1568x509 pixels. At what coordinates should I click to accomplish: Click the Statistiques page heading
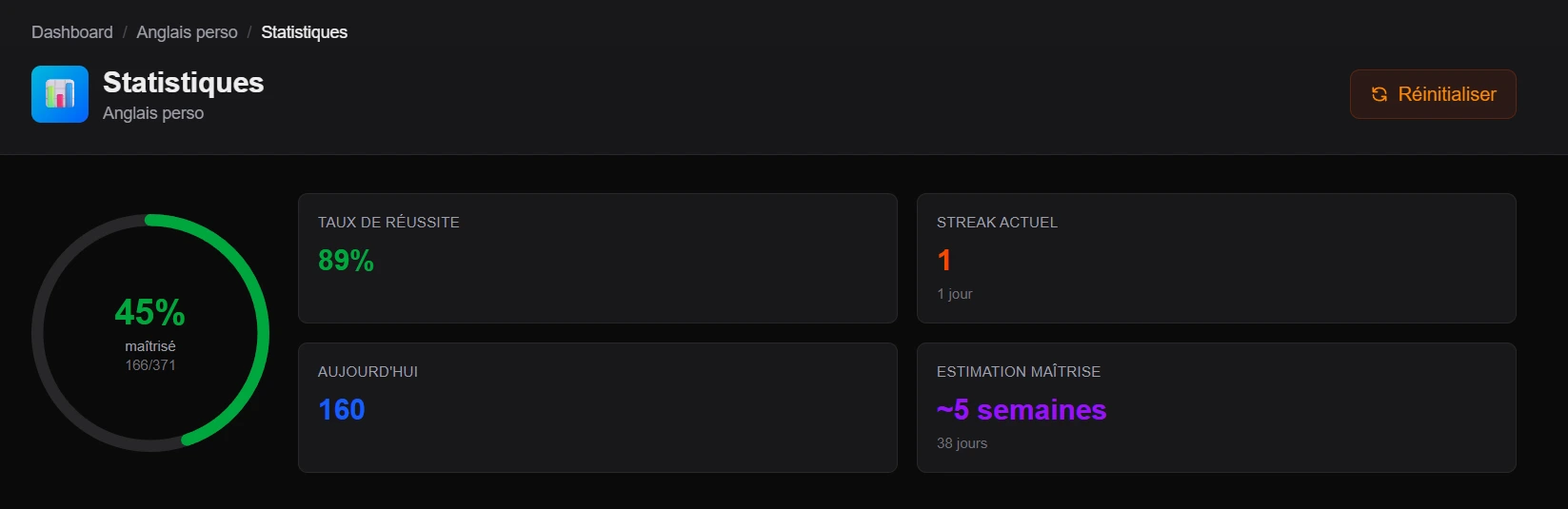183,83
